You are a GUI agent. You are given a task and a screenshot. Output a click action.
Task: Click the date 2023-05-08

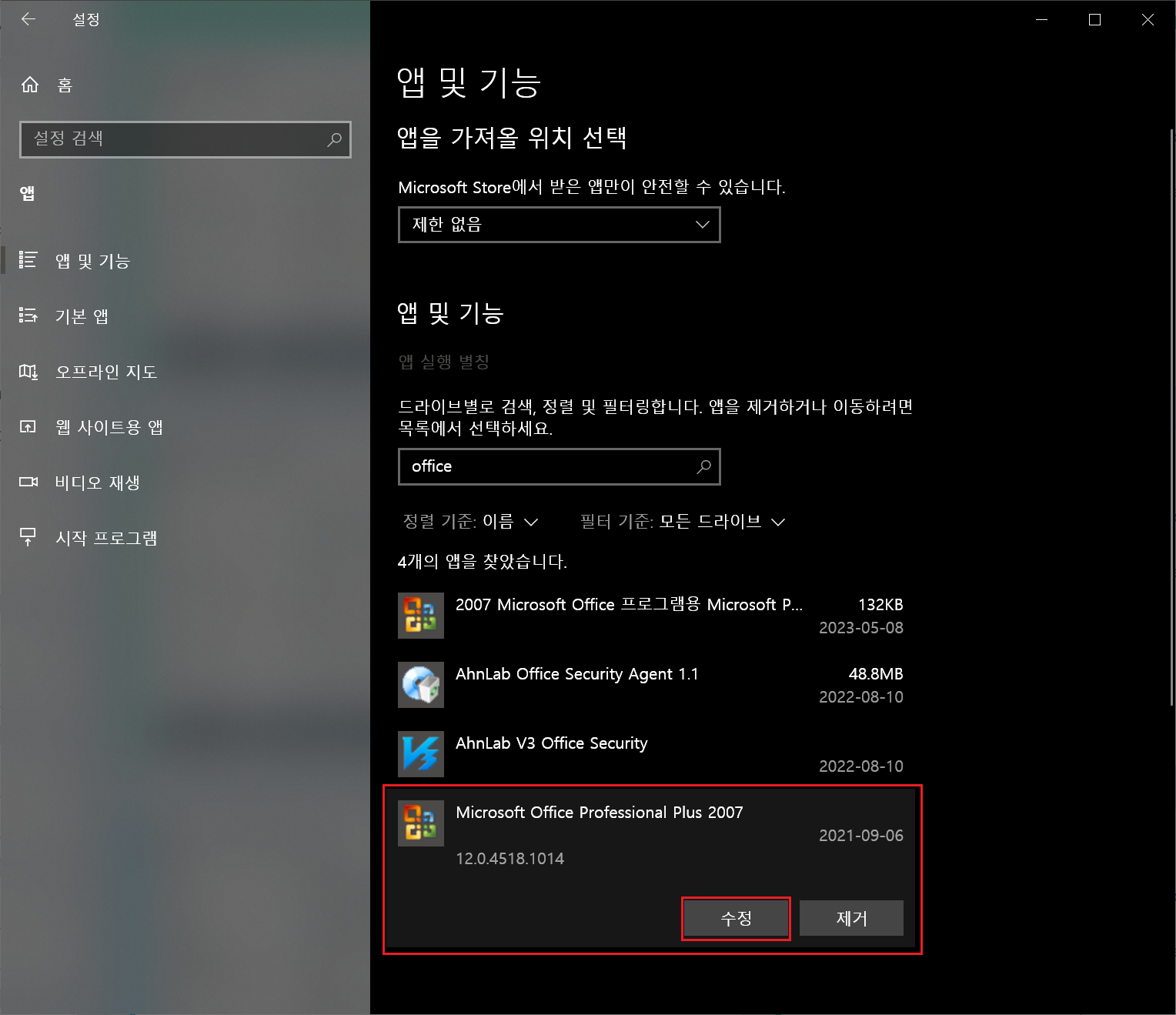click(x=861, y=628)
